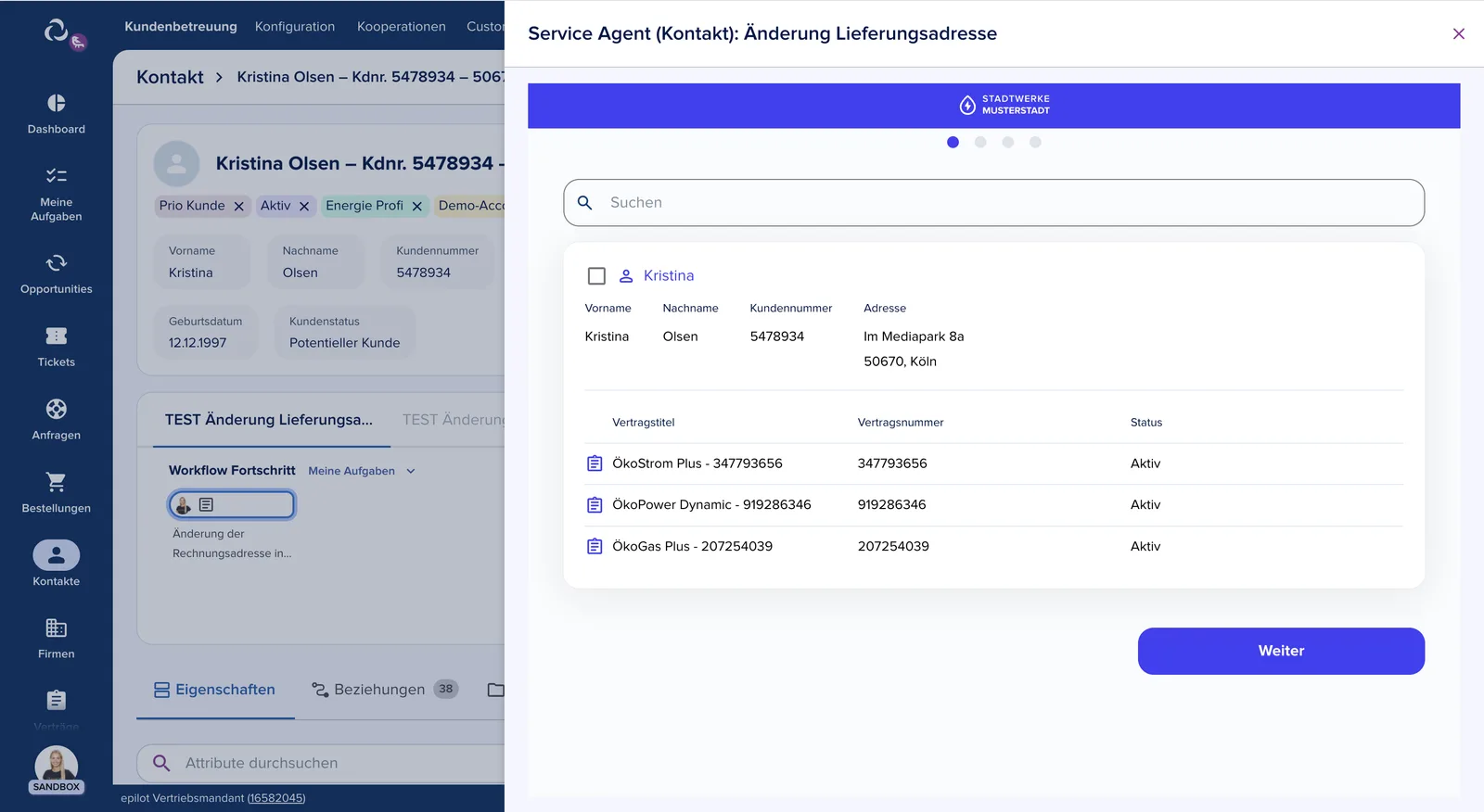Click the Beziehungen count badge 38

pyautogui.click(x=446, y=689)
